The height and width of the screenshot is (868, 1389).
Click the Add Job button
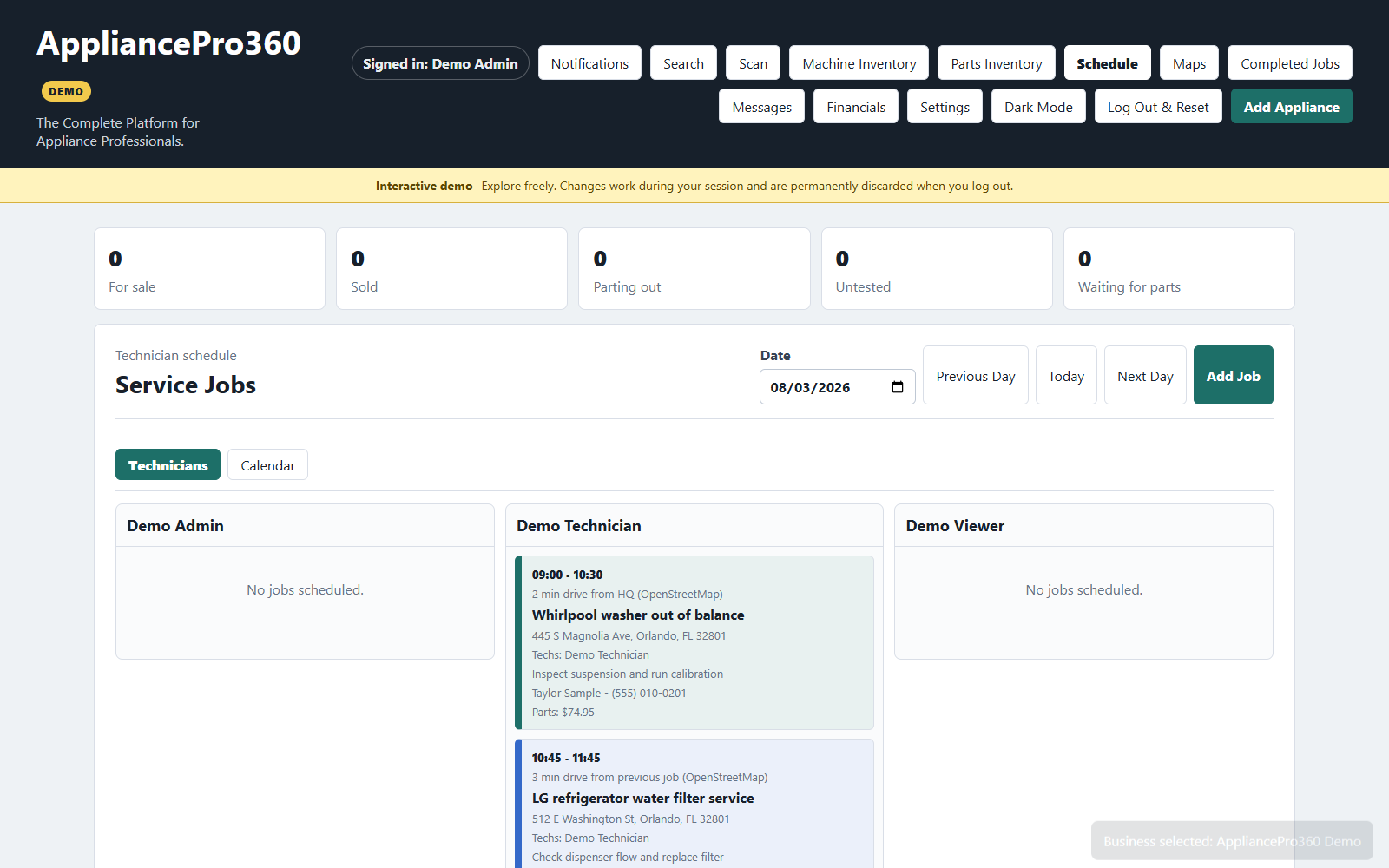[x=1234, y=375]
